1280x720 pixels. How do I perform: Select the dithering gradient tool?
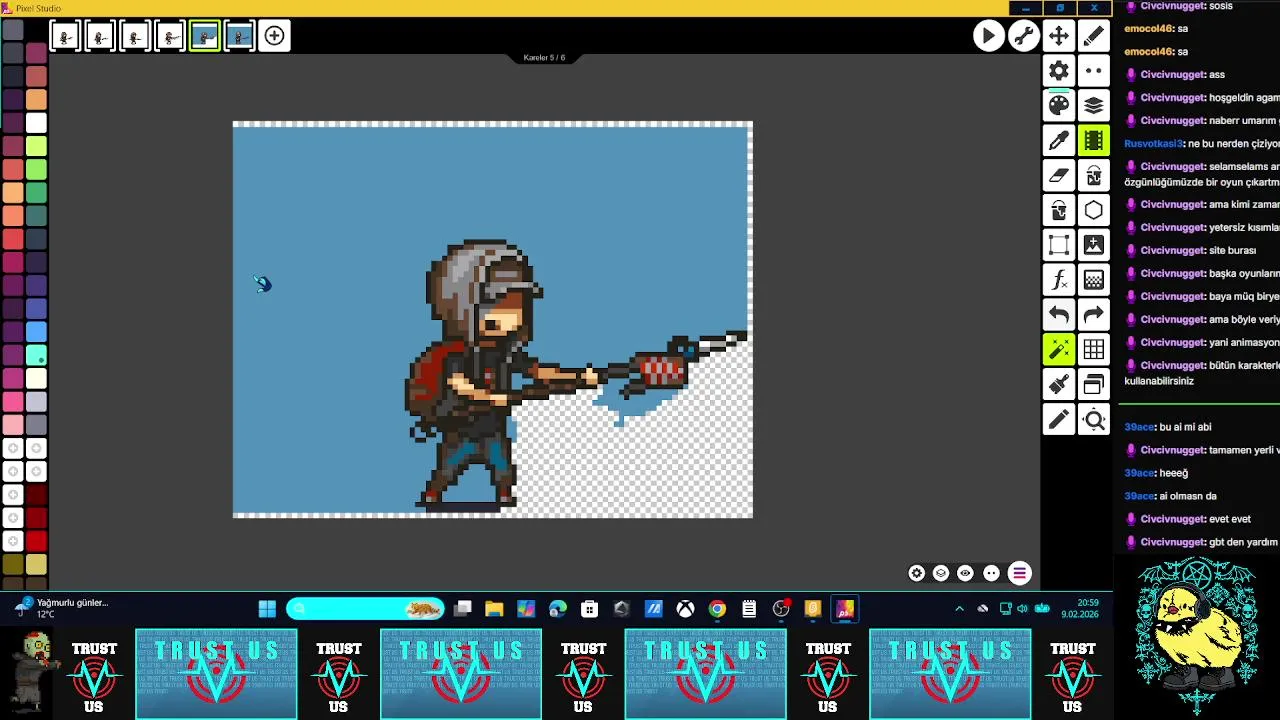[1094, 280]
